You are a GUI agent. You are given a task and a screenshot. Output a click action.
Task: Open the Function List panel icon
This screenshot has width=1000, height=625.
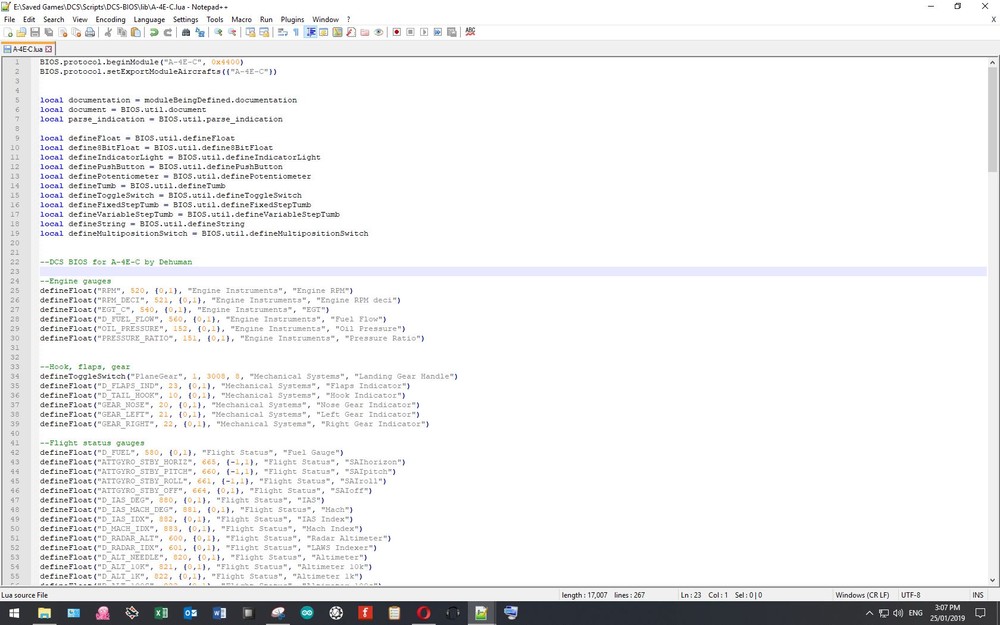[x=351, y=32]
